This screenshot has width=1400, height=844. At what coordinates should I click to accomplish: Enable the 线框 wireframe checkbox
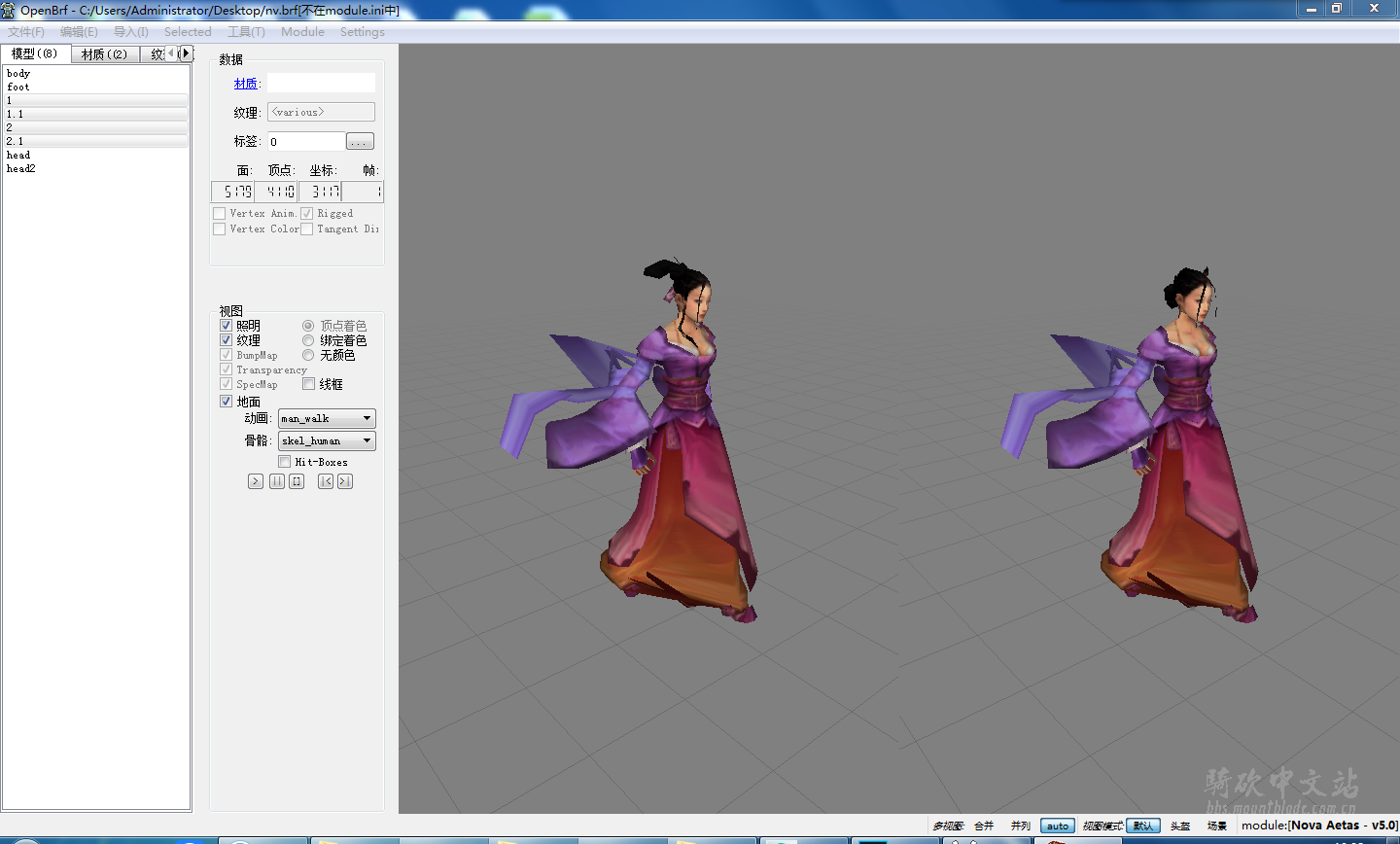[x=308, y=384]
